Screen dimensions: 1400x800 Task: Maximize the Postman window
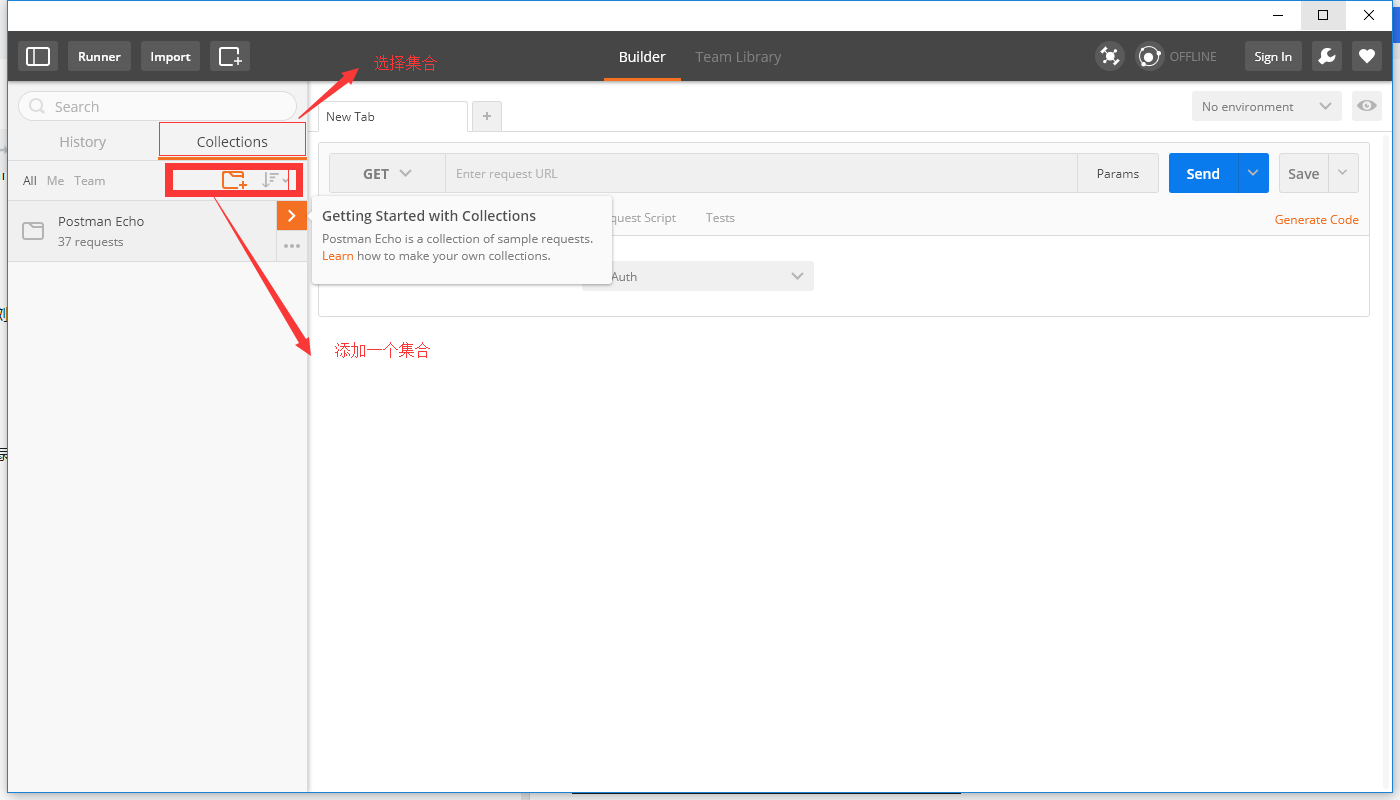(1323, 15)
